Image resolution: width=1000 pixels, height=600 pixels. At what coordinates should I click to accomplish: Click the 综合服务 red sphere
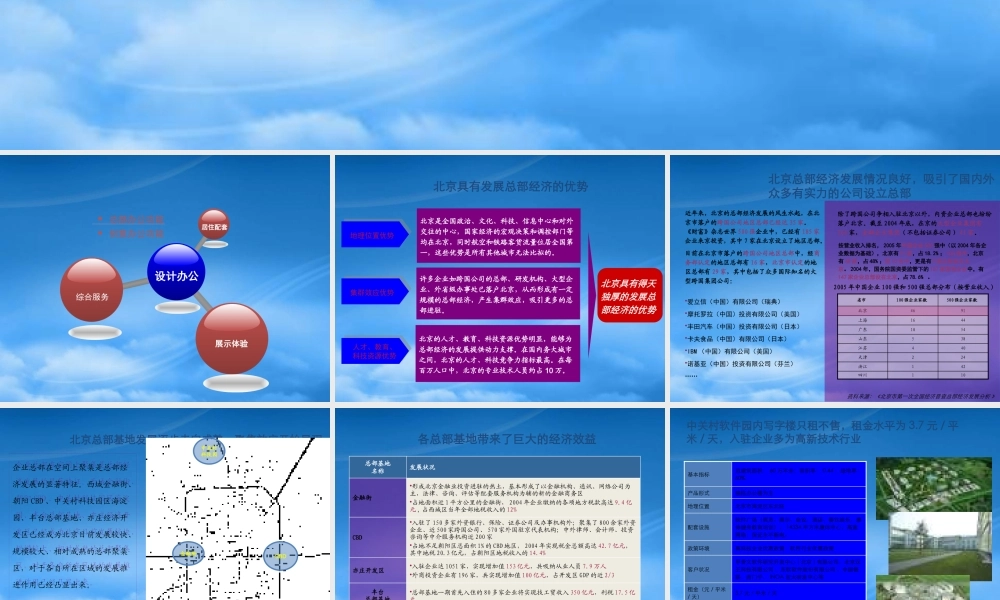(x=92, y=290)
